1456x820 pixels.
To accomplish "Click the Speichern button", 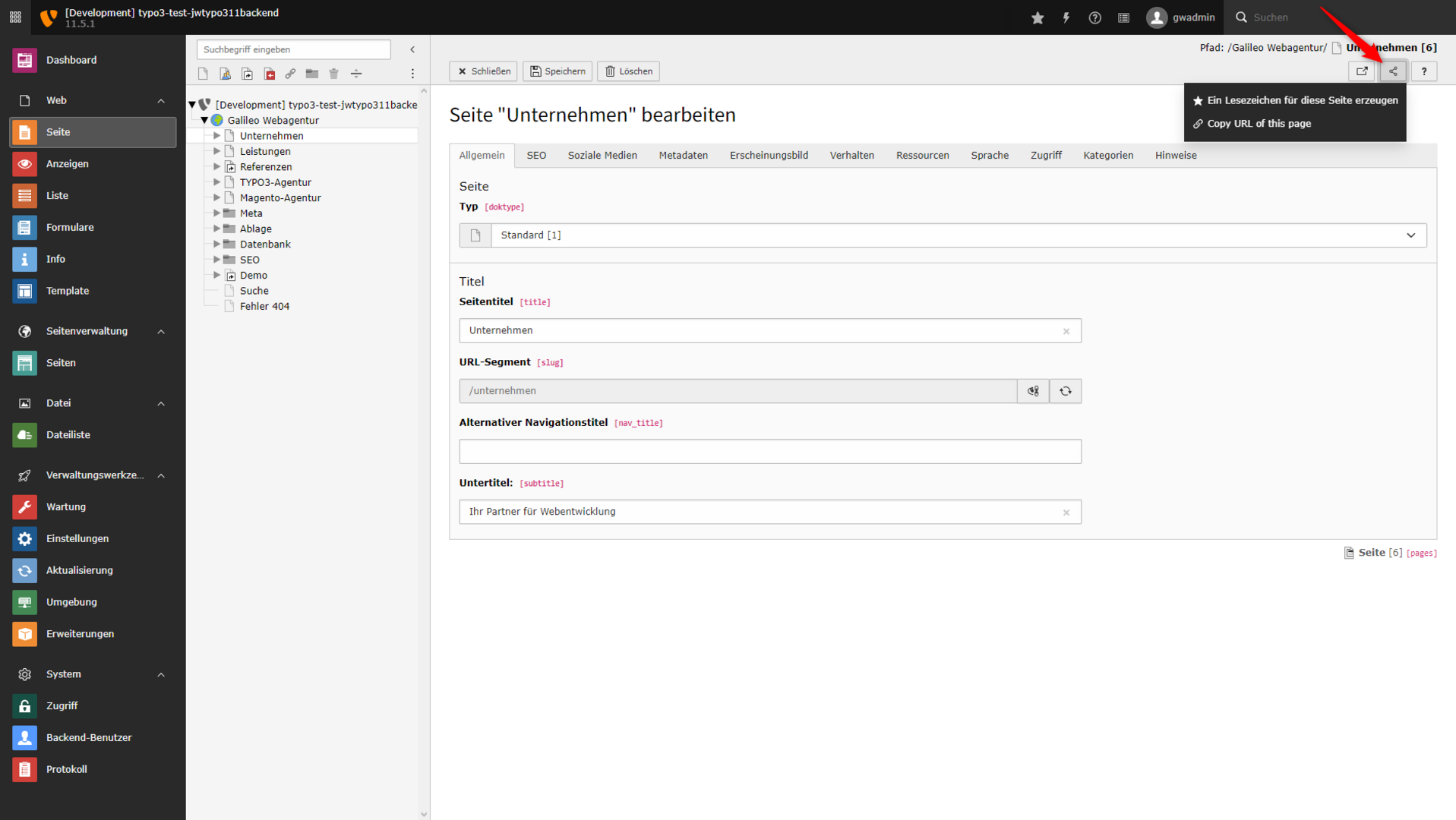I will pyautogui.click(x=557, y=71).
